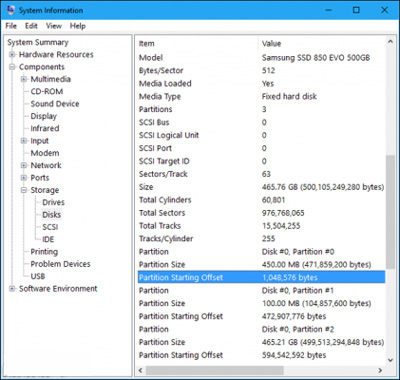Select Drives under Storage

point(53,202)
